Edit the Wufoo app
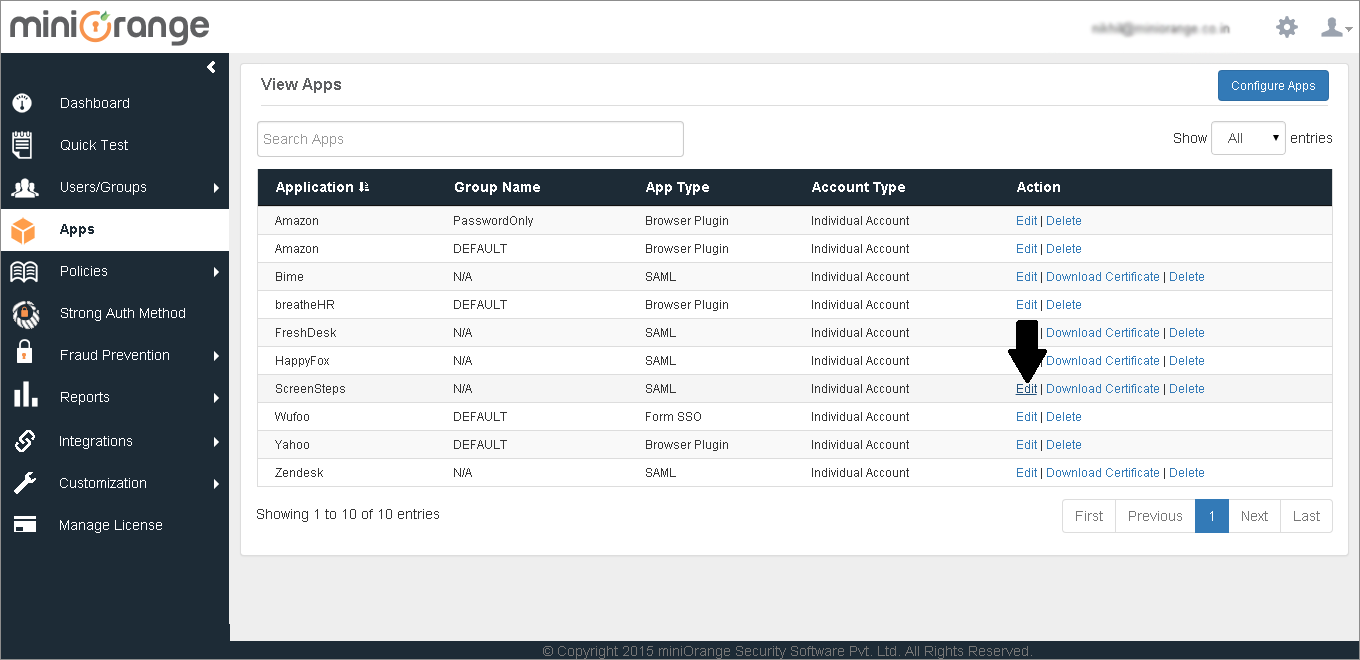Viewport: 1360px width, 660px height. pos(1026,417)
